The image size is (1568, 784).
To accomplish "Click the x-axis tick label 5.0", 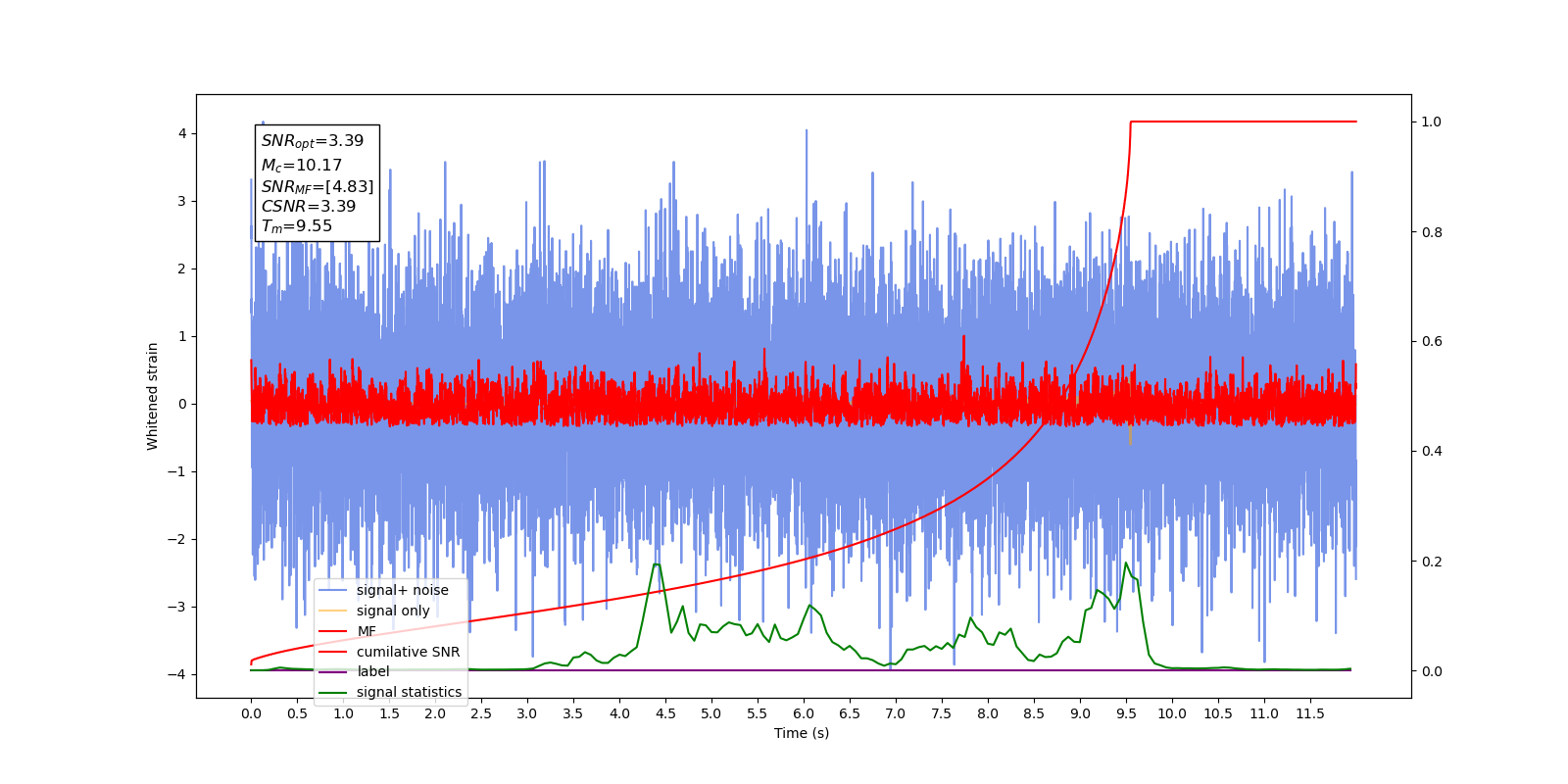I will [711, 713].
